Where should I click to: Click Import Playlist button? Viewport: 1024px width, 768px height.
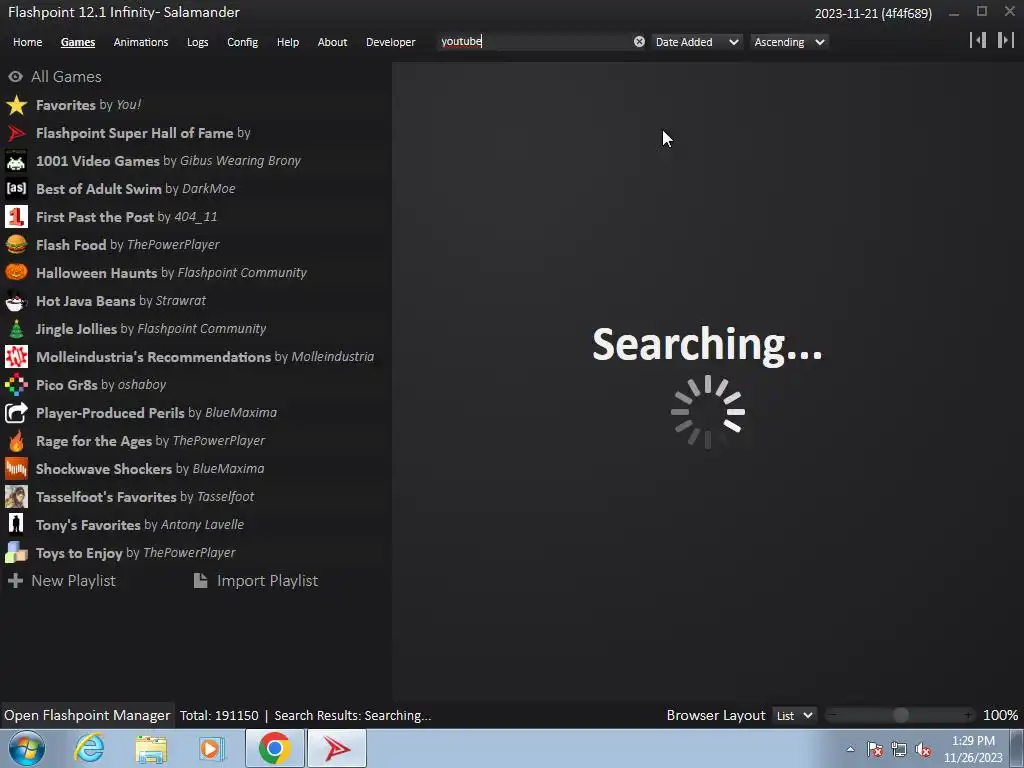[256, 581]
